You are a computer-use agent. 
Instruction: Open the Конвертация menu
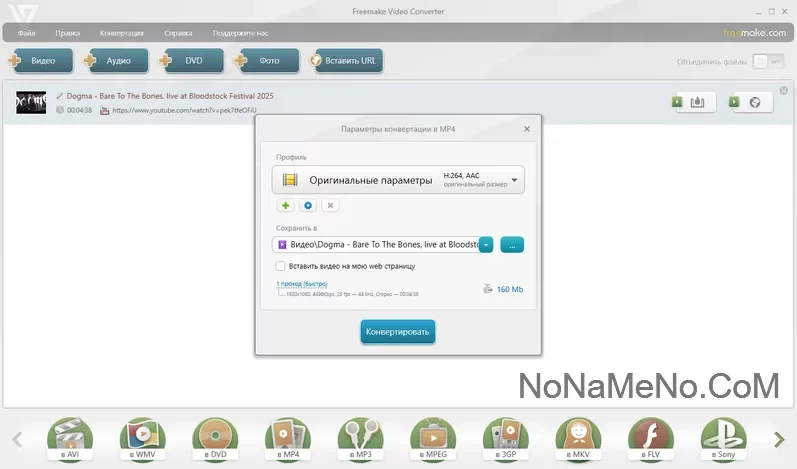(122, 33)
